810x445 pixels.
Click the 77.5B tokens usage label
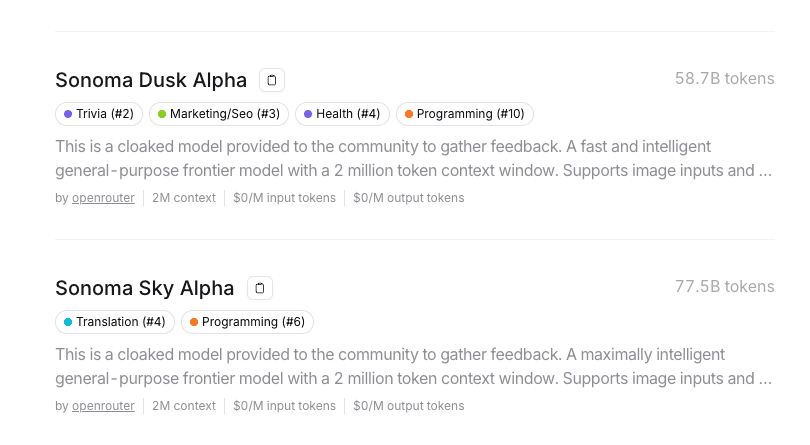[724, 286]
